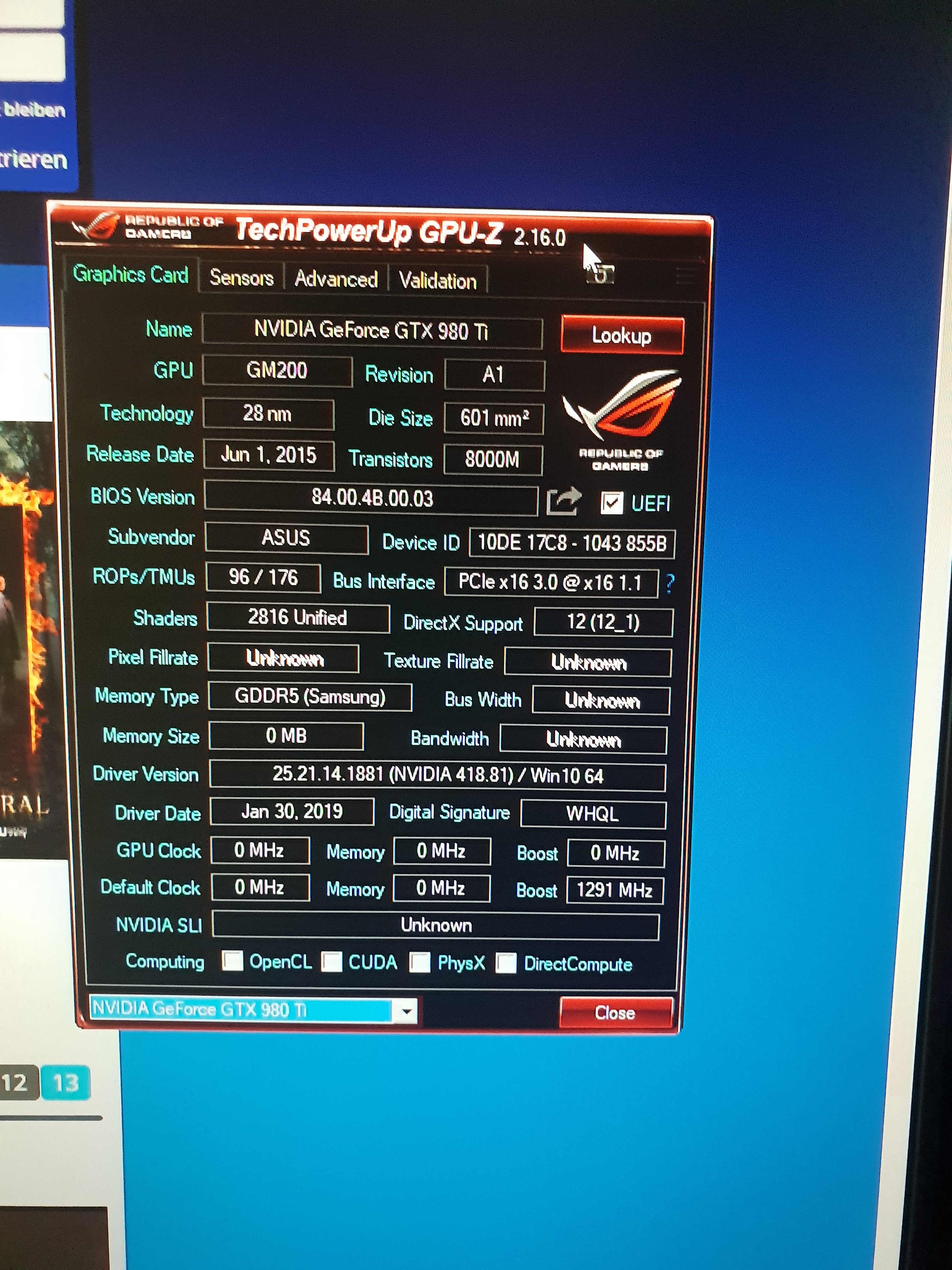Expand the GPU selection dropdown arrow
Image resolution: width=952 pixels, height=1270 pixels.
coord(406,1011)
